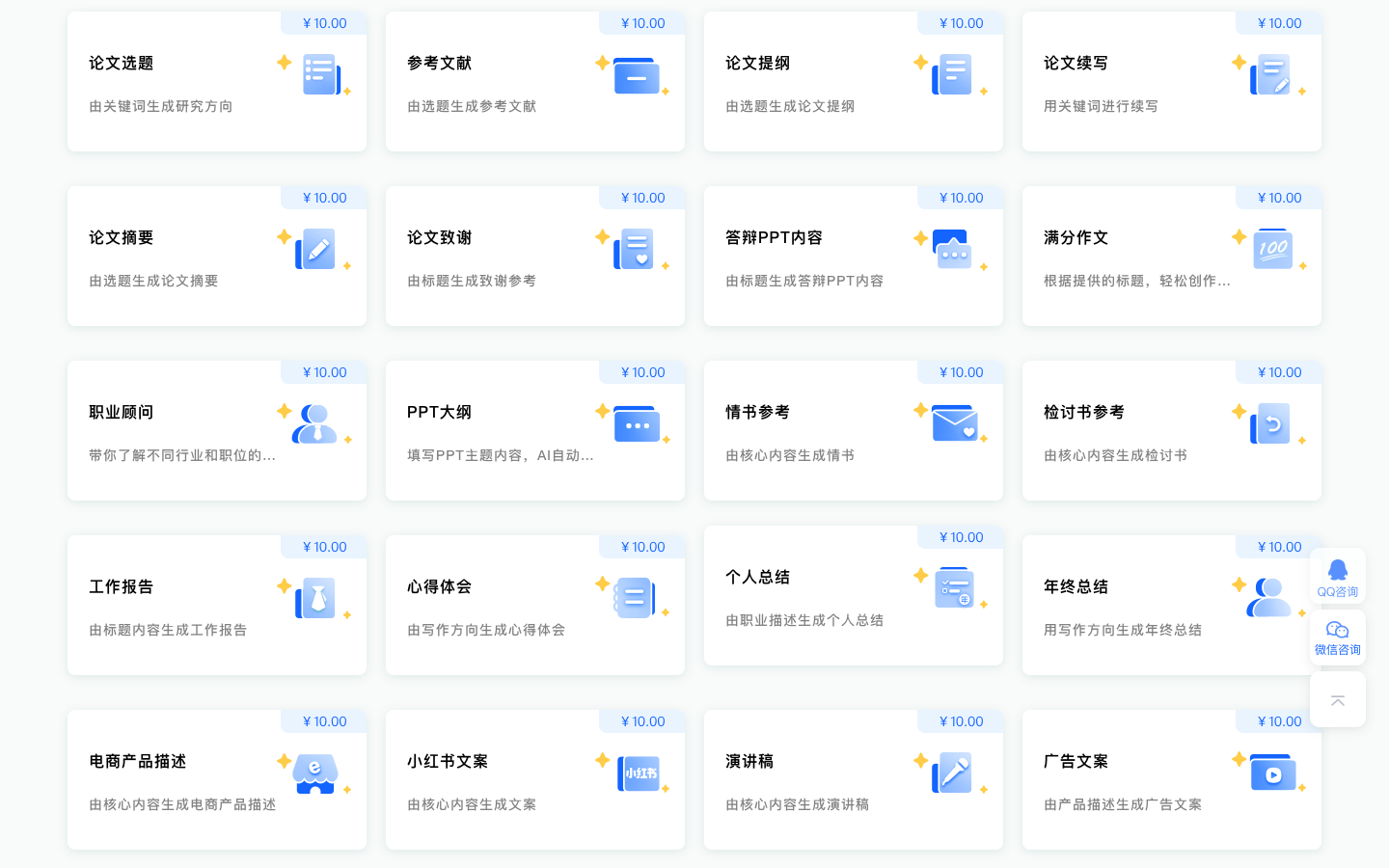
Task: Click the 论文选题 list document icon
Action: pos(319,75)
